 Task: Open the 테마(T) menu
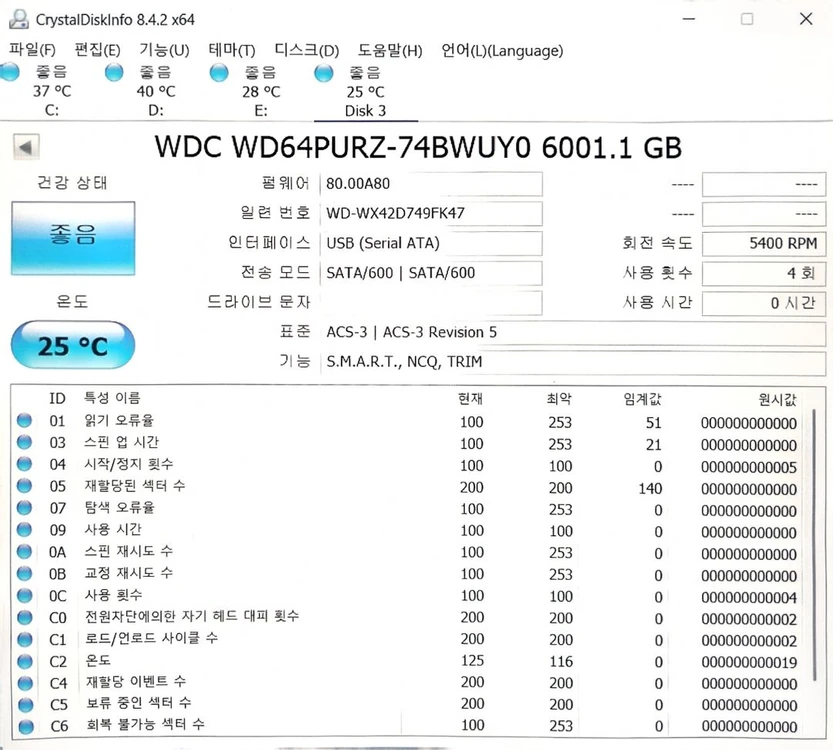coord(232,50)
